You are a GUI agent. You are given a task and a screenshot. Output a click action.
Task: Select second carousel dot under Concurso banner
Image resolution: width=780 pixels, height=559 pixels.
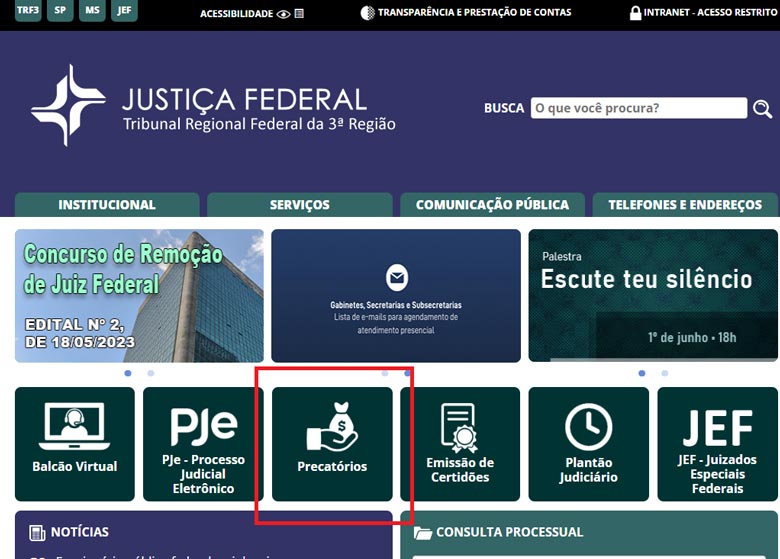click(x=151, y=373)
